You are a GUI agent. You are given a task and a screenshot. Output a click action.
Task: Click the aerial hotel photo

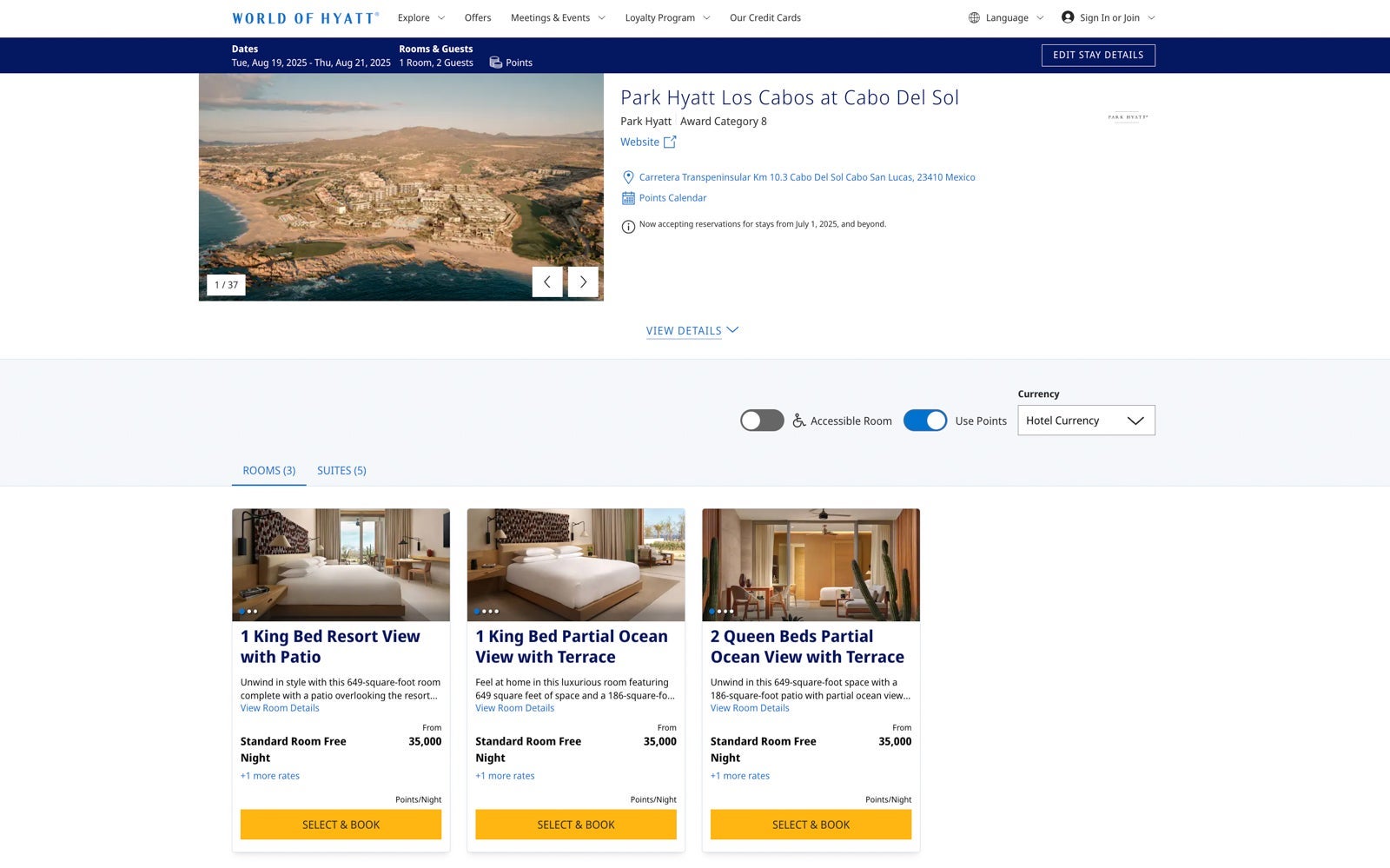pos(401,187)
